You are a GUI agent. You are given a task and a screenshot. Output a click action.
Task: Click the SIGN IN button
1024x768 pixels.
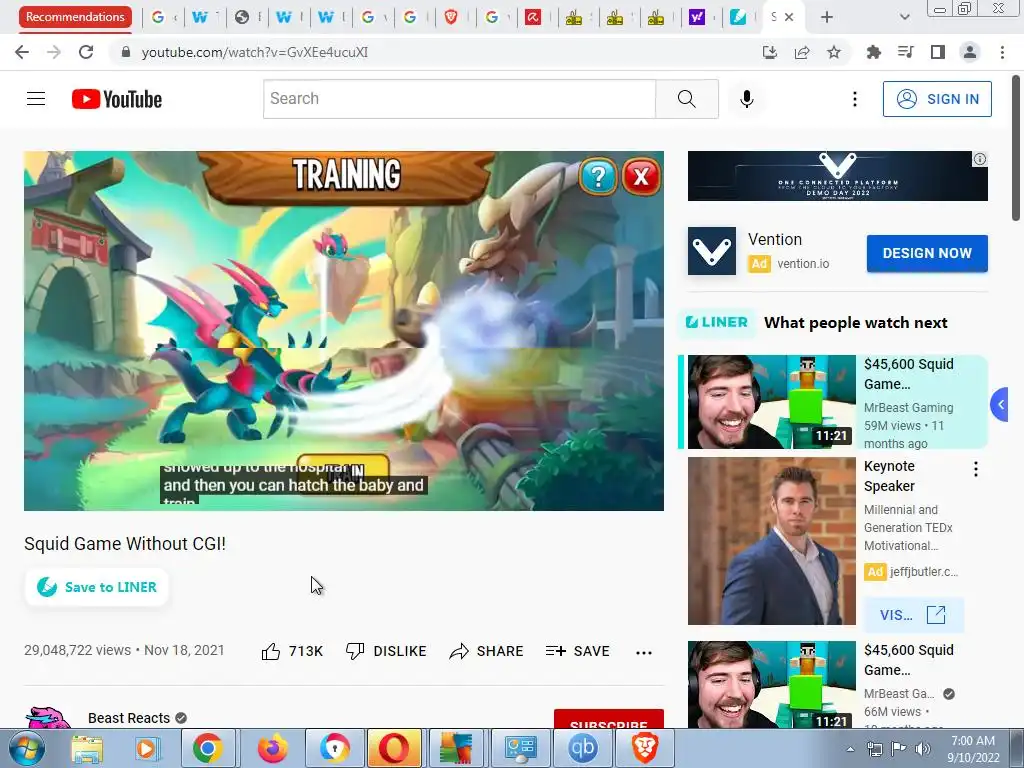tap(937, 99)
